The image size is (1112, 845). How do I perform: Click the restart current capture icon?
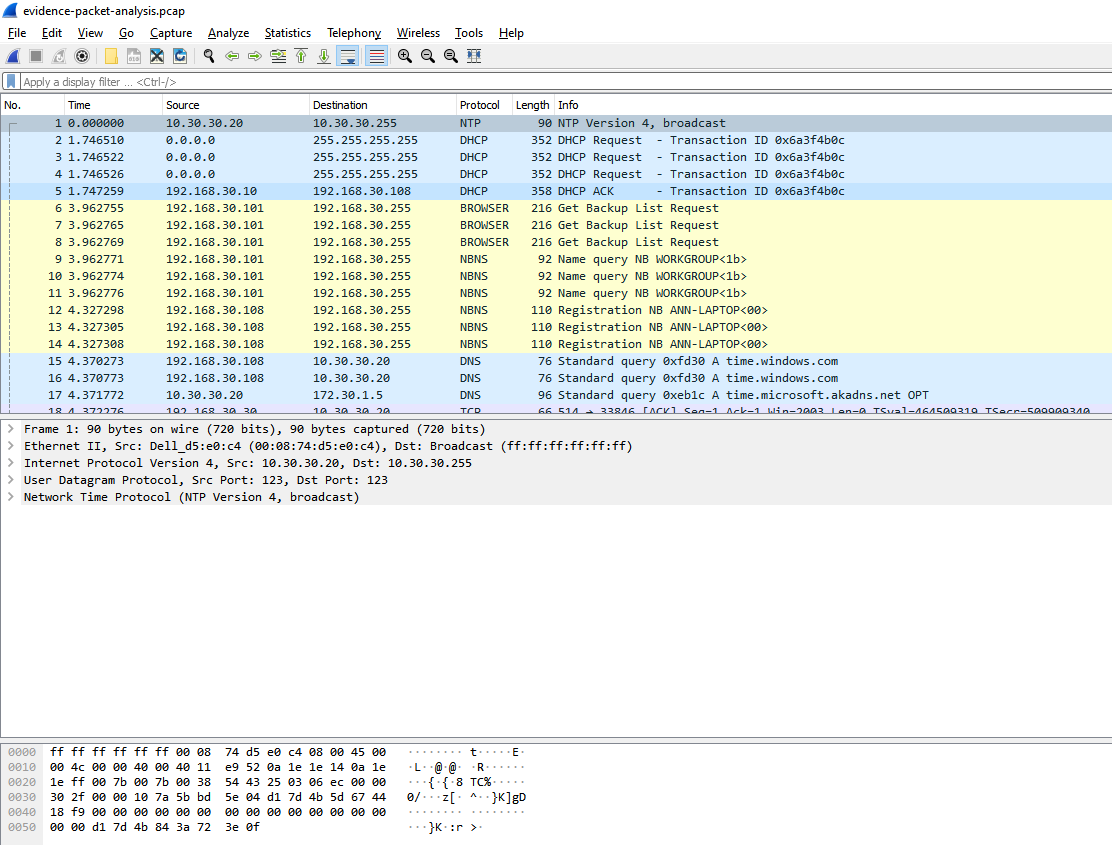pos(59,56)
